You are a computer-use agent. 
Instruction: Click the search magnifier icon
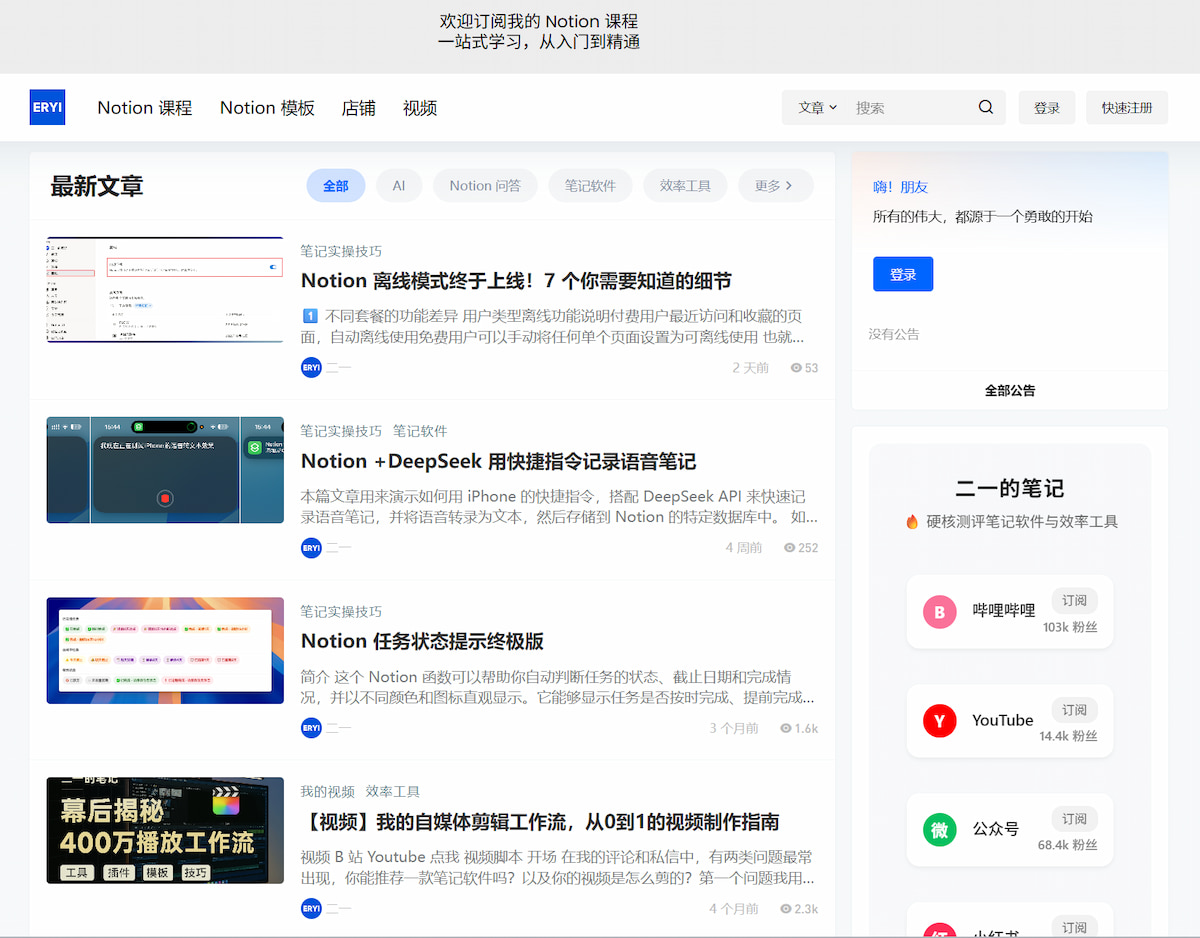[985, 107]
